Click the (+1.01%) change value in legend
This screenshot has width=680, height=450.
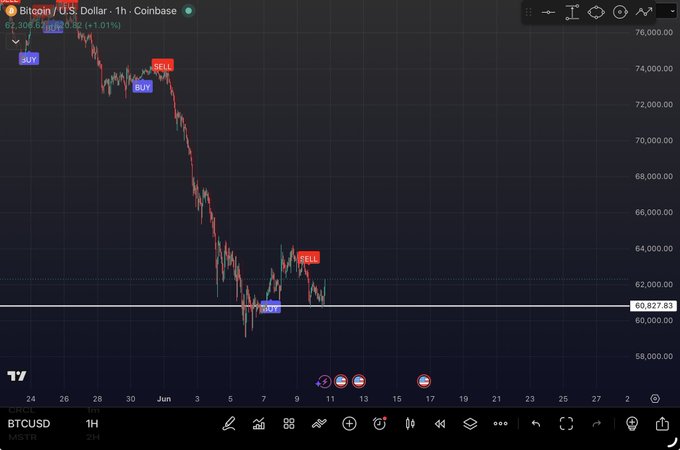point(103,25)
